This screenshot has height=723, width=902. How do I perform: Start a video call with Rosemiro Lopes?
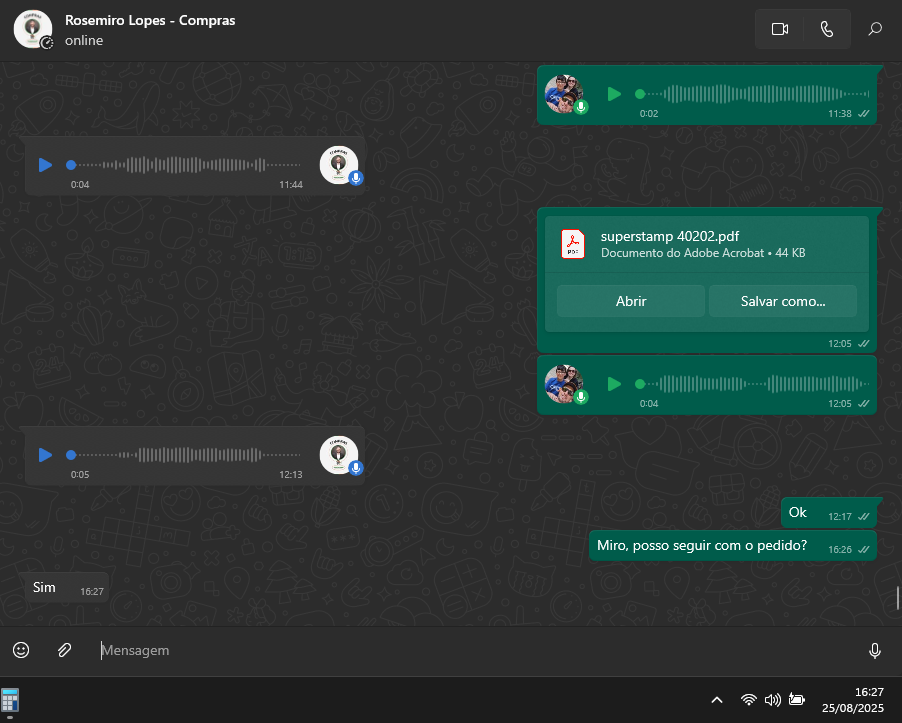780,29
